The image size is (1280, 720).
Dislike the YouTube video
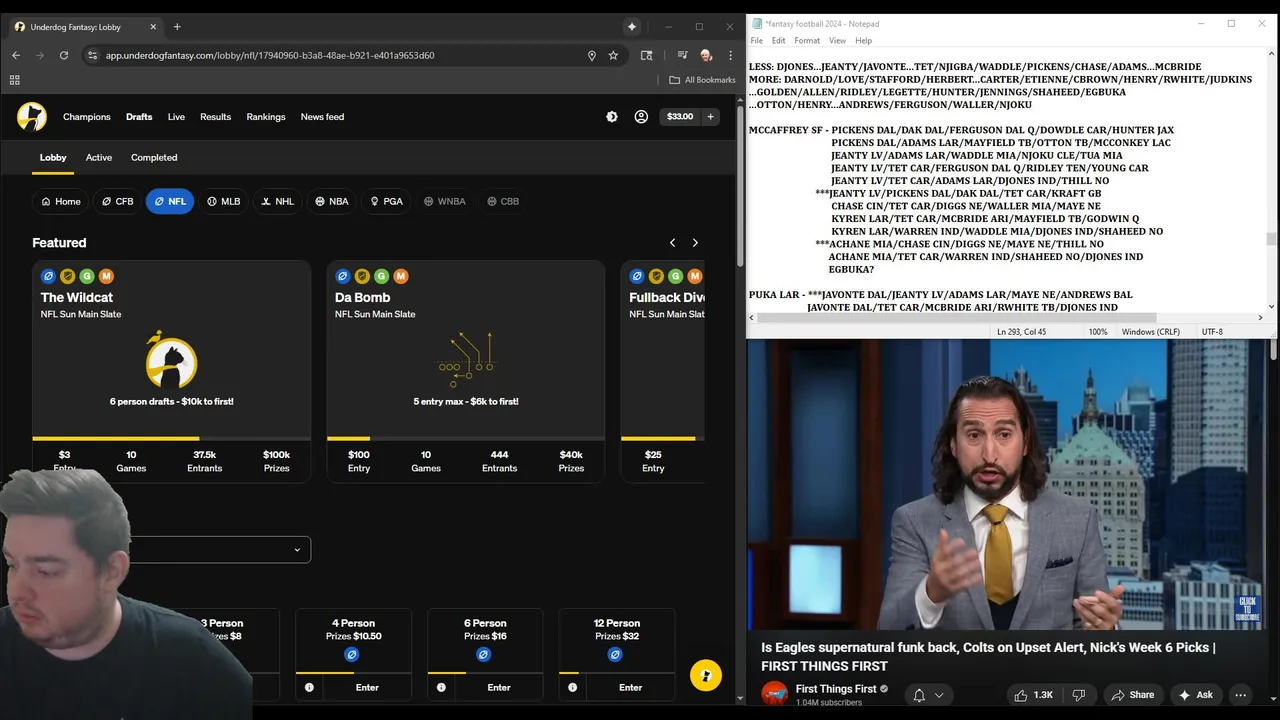(x=1079, y=695)
